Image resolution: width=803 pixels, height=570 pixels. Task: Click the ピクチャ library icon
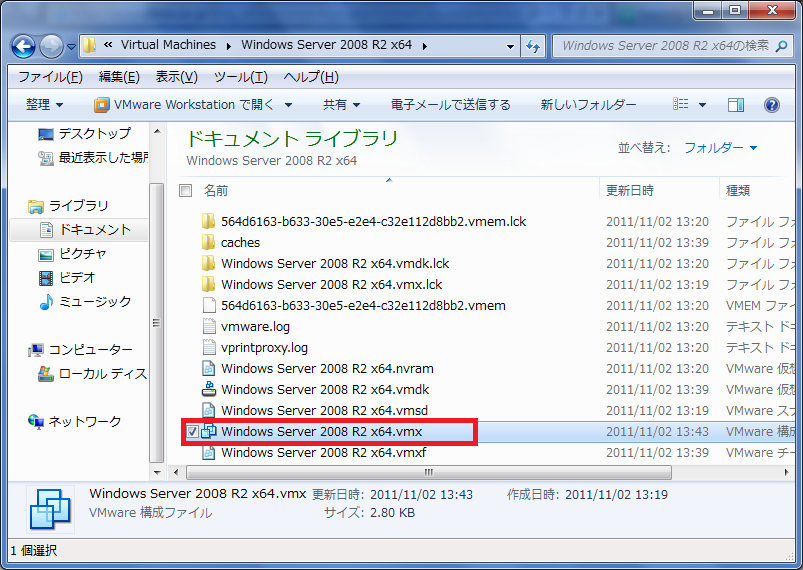46,254
